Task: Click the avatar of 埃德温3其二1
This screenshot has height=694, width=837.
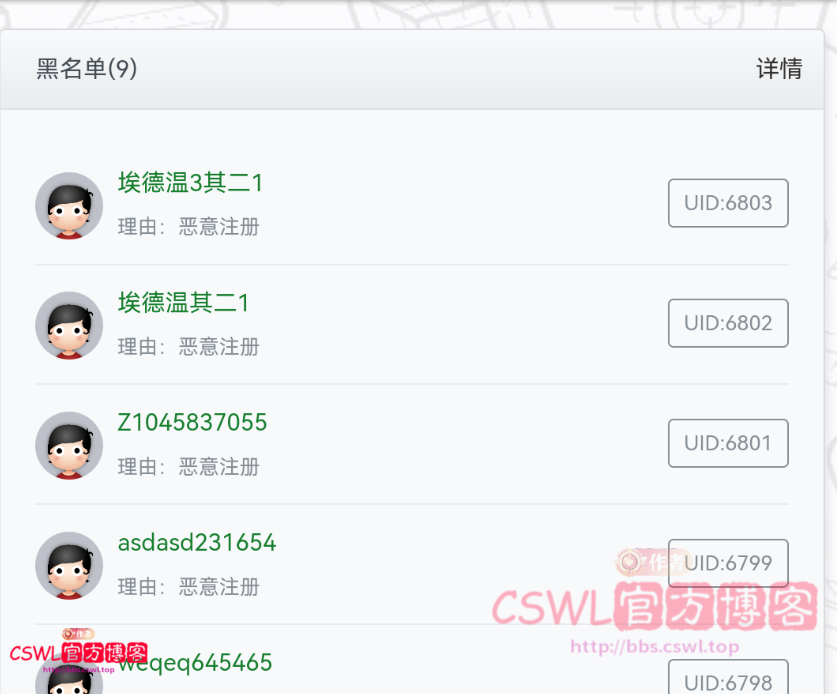Action: point(69,206)
